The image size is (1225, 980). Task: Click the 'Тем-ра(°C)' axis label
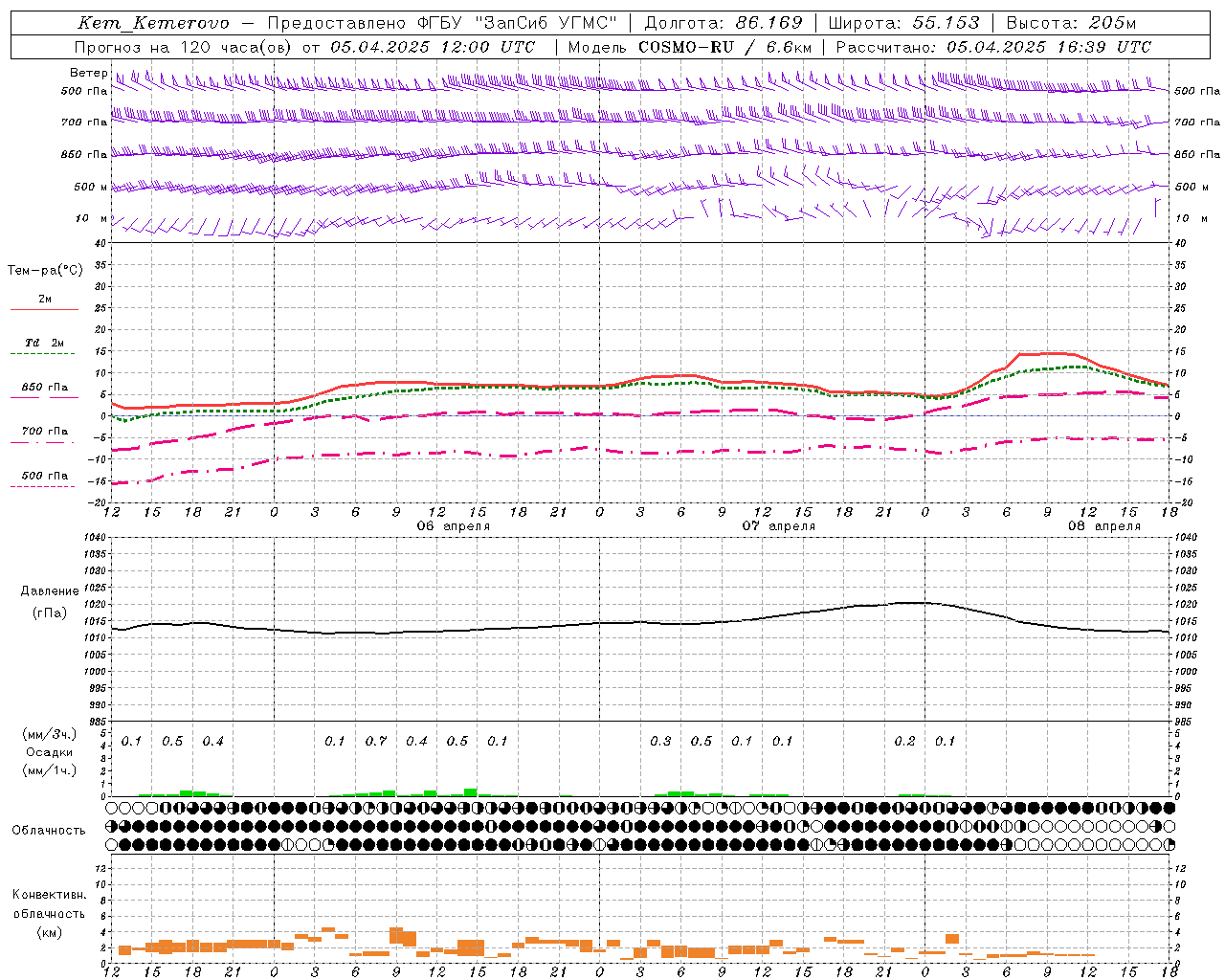coord(45,271)
